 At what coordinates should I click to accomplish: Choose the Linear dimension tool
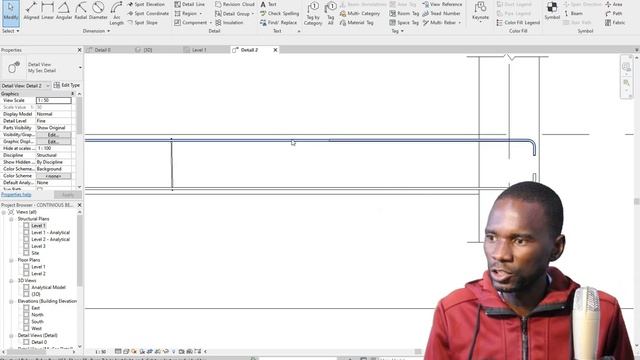(x=48, y=11)
